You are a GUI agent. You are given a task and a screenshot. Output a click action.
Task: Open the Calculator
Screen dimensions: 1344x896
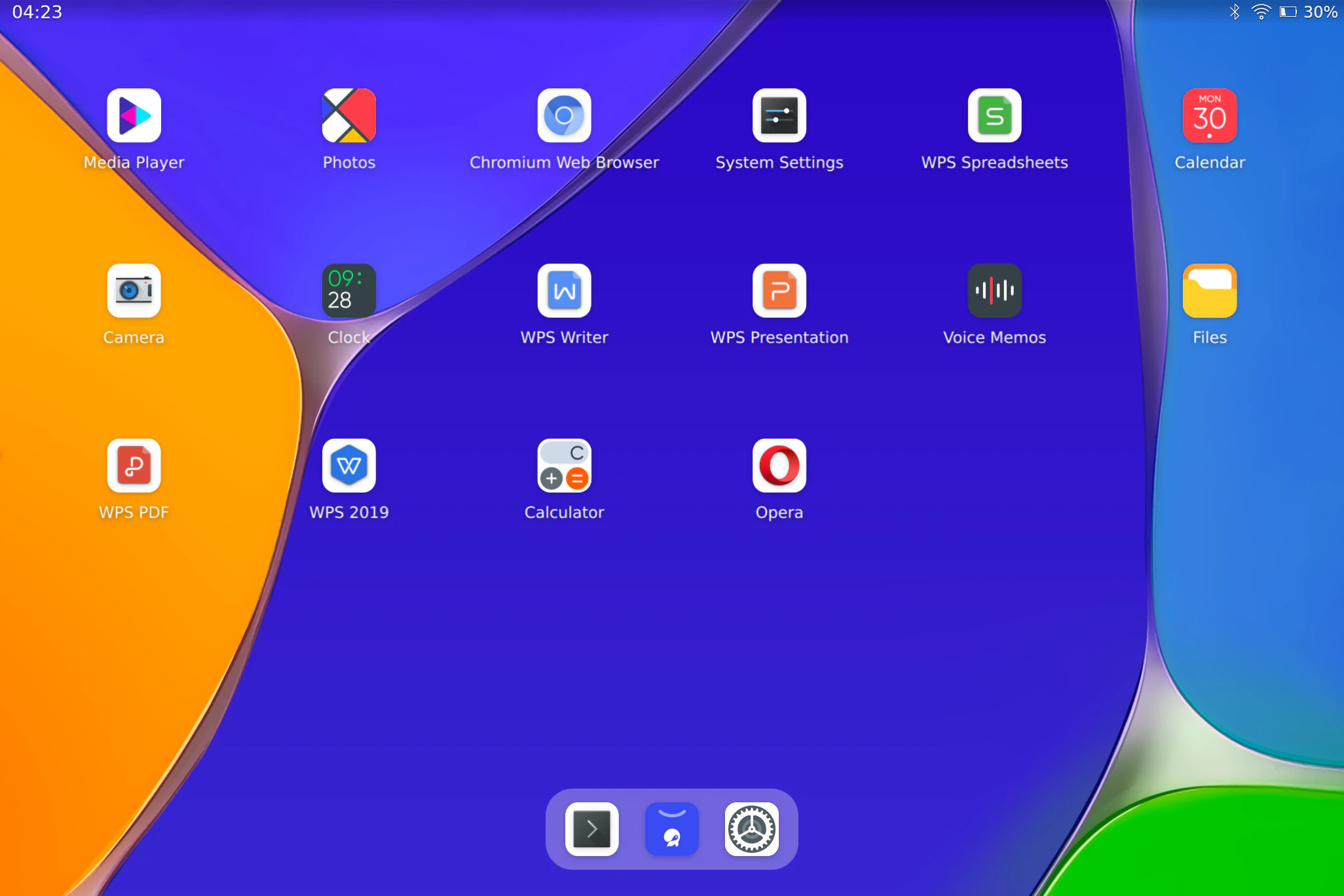point(564,466)
